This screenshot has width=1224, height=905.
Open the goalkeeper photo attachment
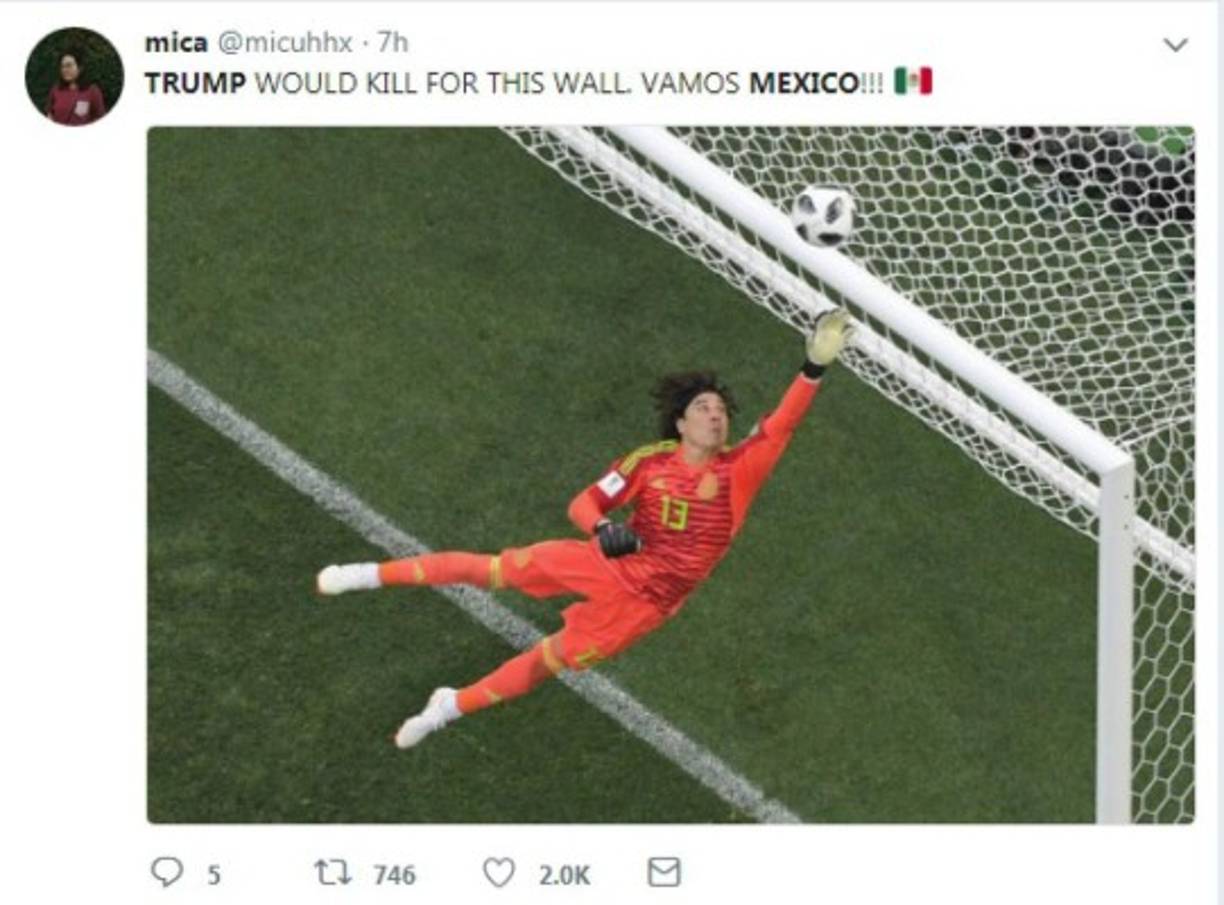(x=670, y=475)
